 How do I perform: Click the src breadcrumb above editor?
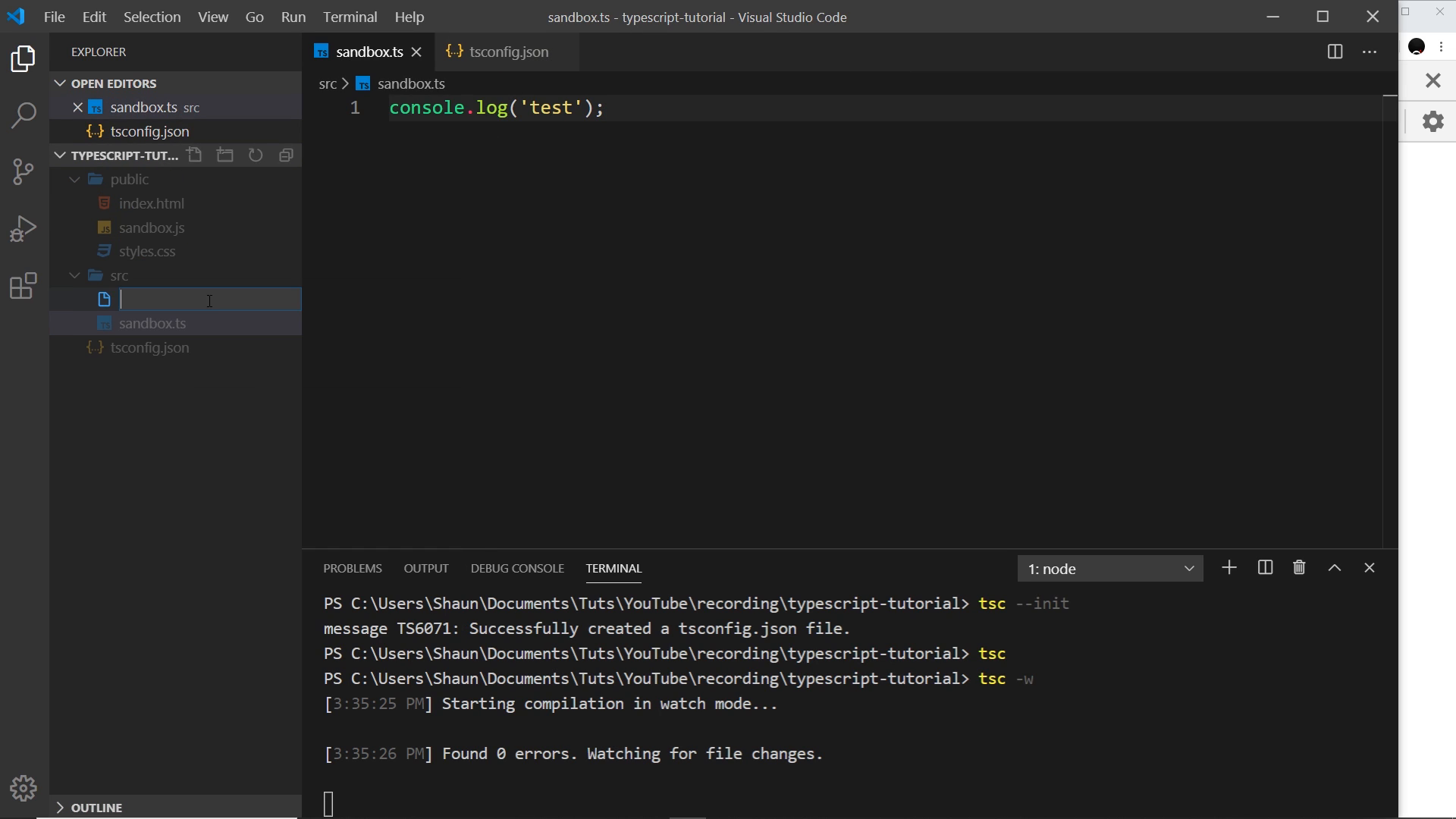pyautogui.click(x=328, y=83)
